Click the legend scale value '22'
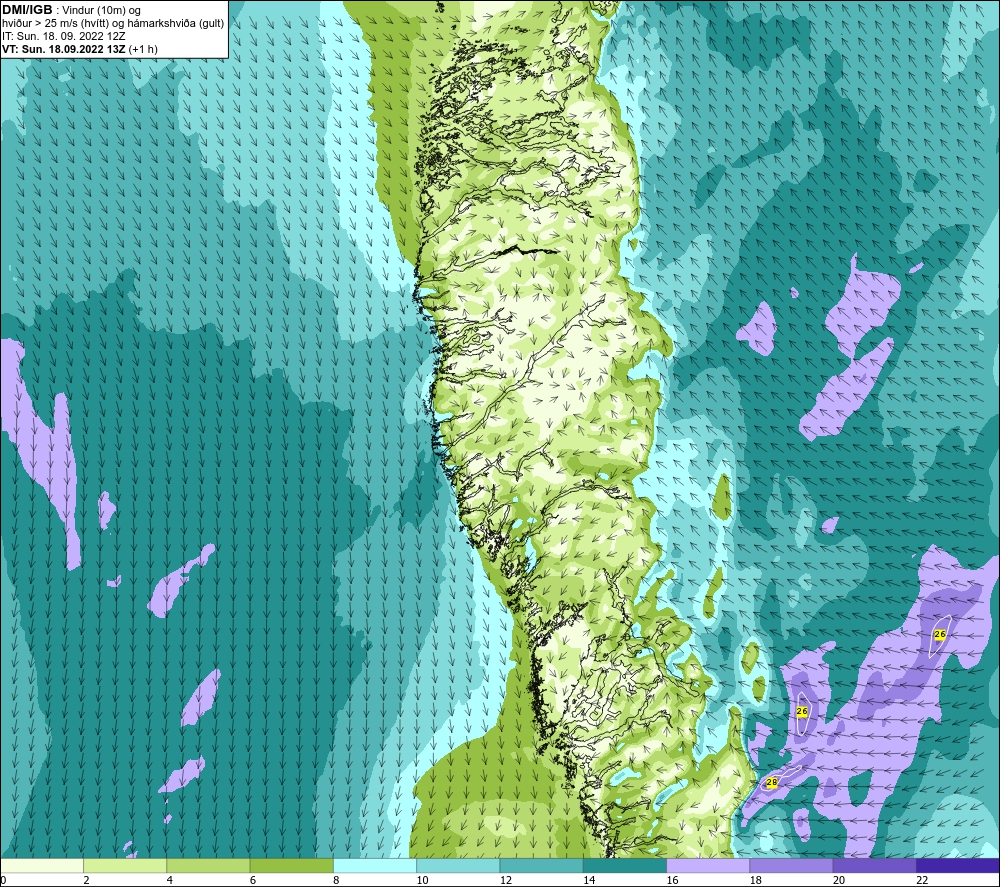Image resolution: width=1000 pixels, height=887 pixels. pos(922,881)
